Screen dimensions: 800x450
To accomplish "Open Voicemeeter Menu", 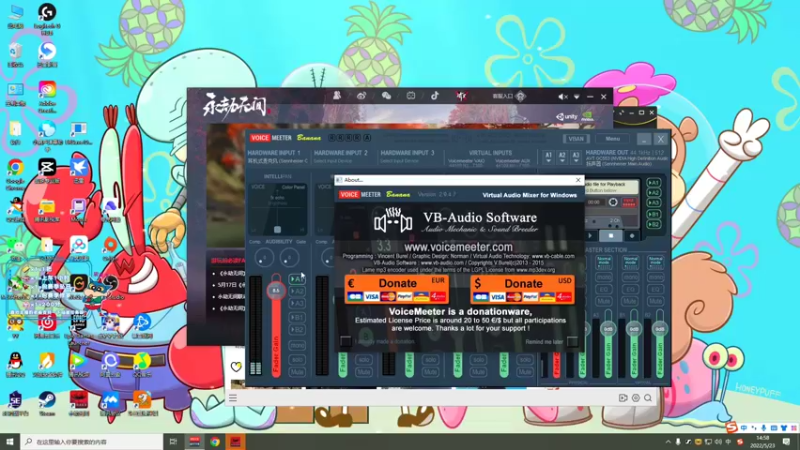I will point(613,139).
